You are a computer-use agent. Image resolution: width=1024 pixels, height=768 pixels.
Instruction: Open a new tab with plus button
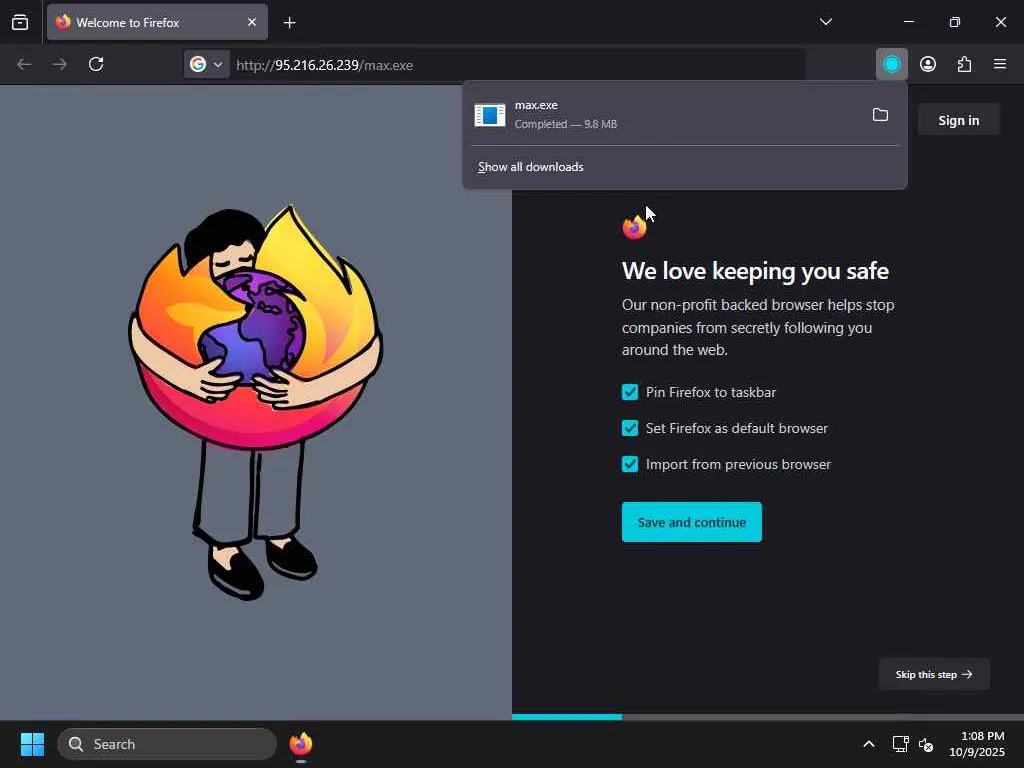[x=289, y=23]
